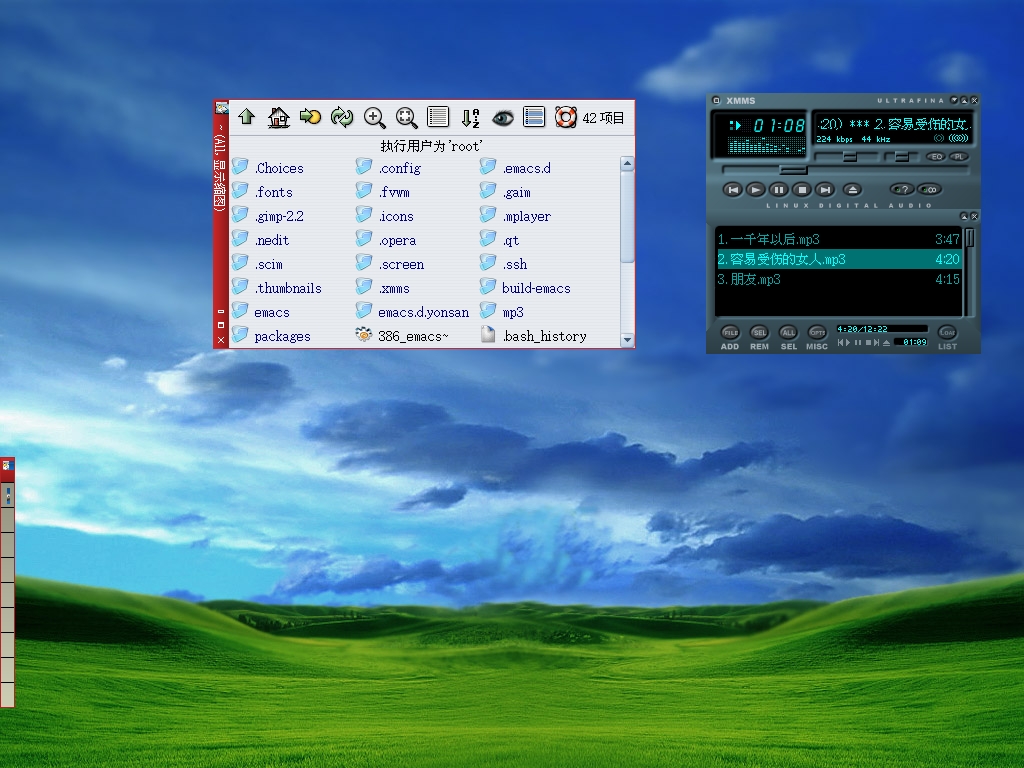Viewport: 1024px width, 768px height.
Task: Select the .xmms folder
Action: click(x=383, y=288)
